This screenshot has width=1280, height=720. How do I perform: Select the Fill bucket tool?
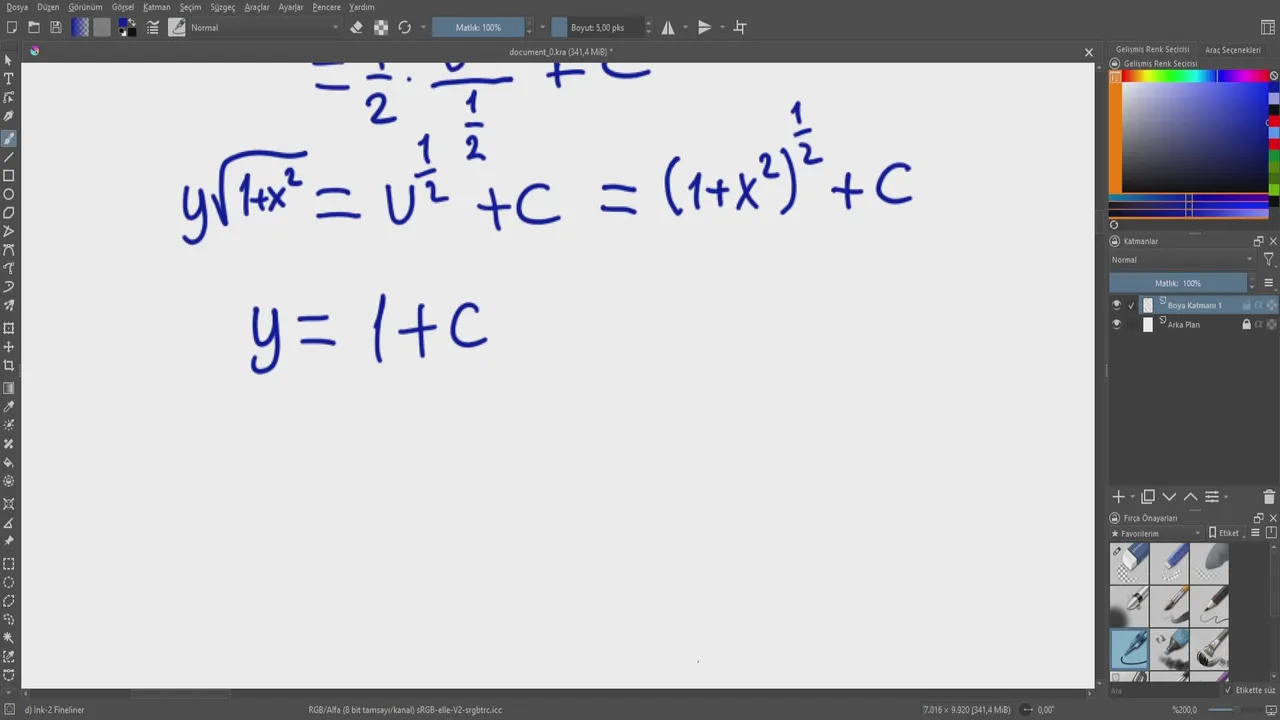pos(9,463)
